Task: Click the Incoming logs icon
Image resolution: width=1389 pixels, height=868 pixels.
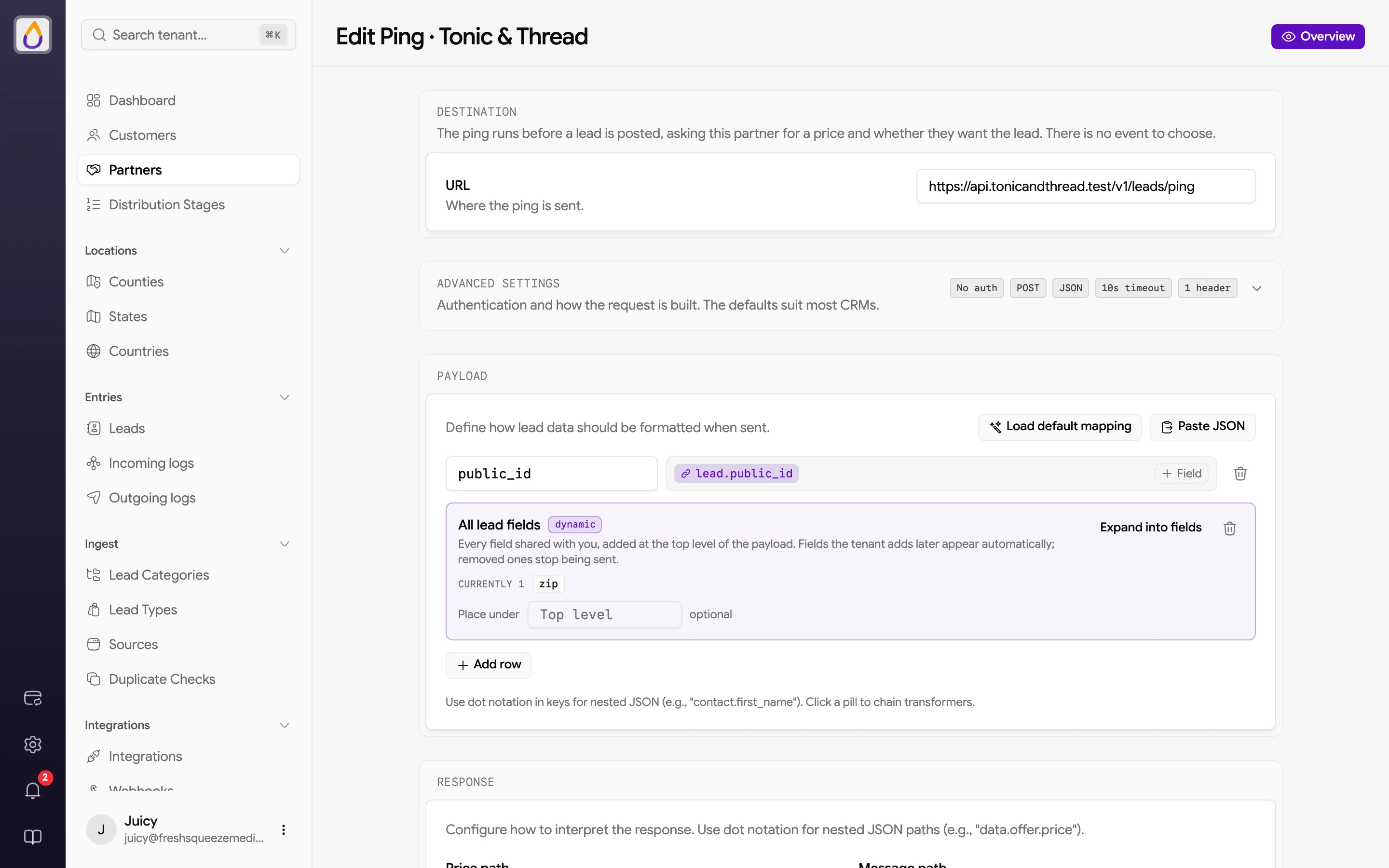Action: coord(94,463)
